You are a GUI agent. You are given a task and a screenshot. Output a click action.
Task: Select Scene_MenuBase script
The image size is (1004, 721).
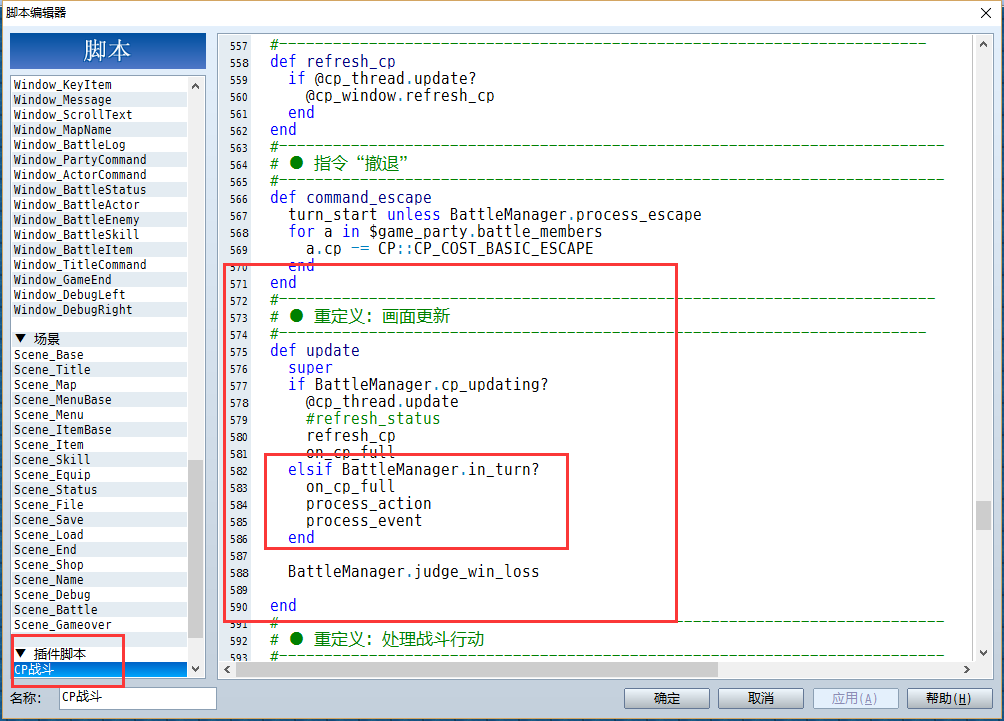click(x=100, y=400)
